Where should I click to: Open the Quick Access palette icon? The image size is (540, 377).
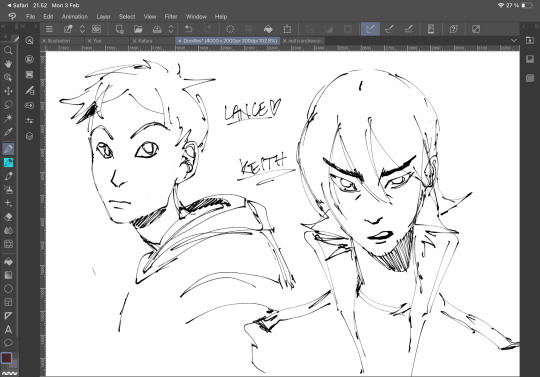[30, 40]
